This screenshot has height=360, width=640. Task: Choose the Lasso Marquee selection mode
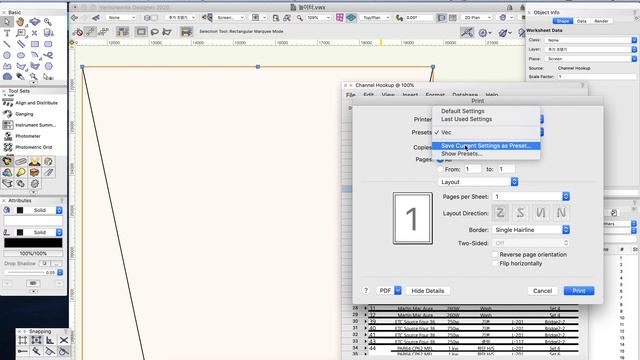(x=155, y=31)
